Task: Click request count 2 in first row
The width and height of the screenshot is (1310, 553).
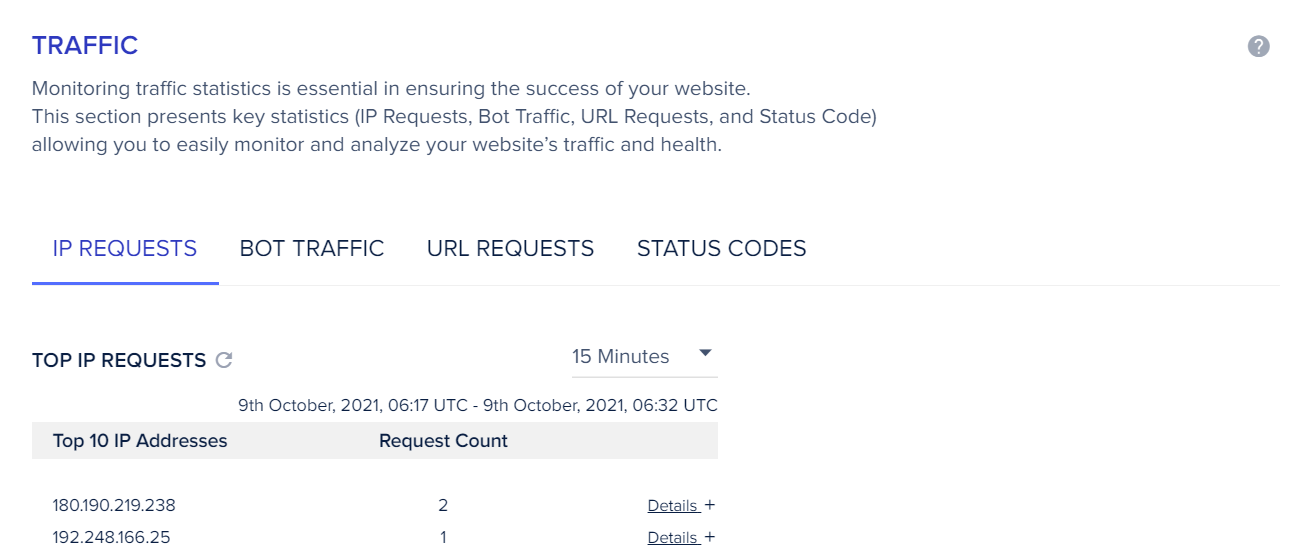Action: click(x=443, y=505)
